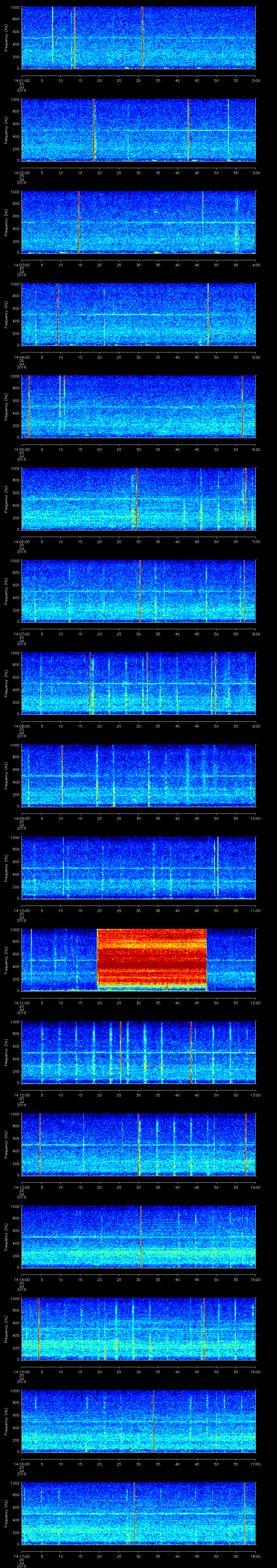Select the '16:00' end time label
The height and width of the screenshot is (1568, 277).
(255, 1372)
